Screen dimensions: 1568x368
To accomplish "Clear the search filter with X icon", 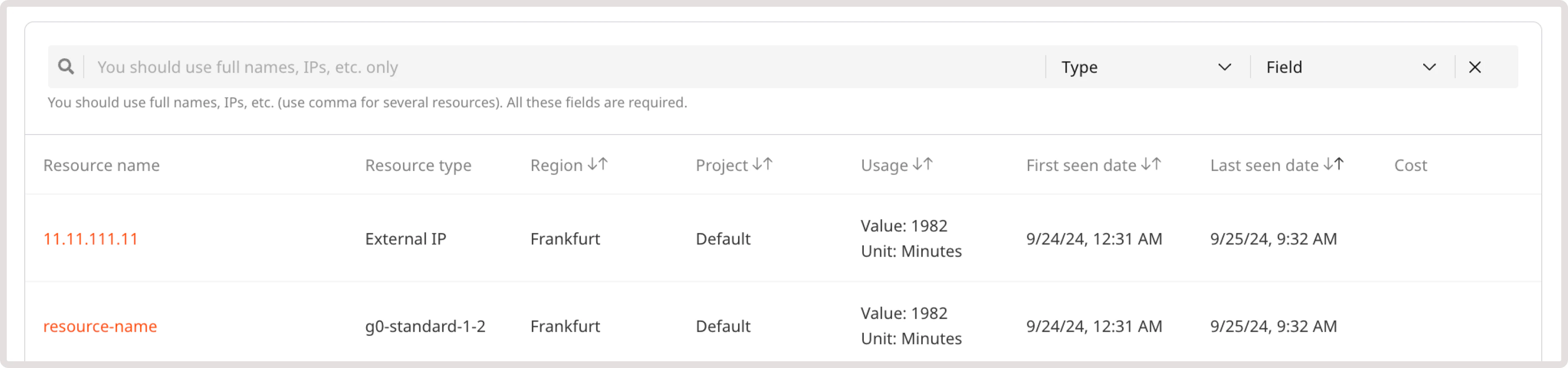I will click(1474, 67).
